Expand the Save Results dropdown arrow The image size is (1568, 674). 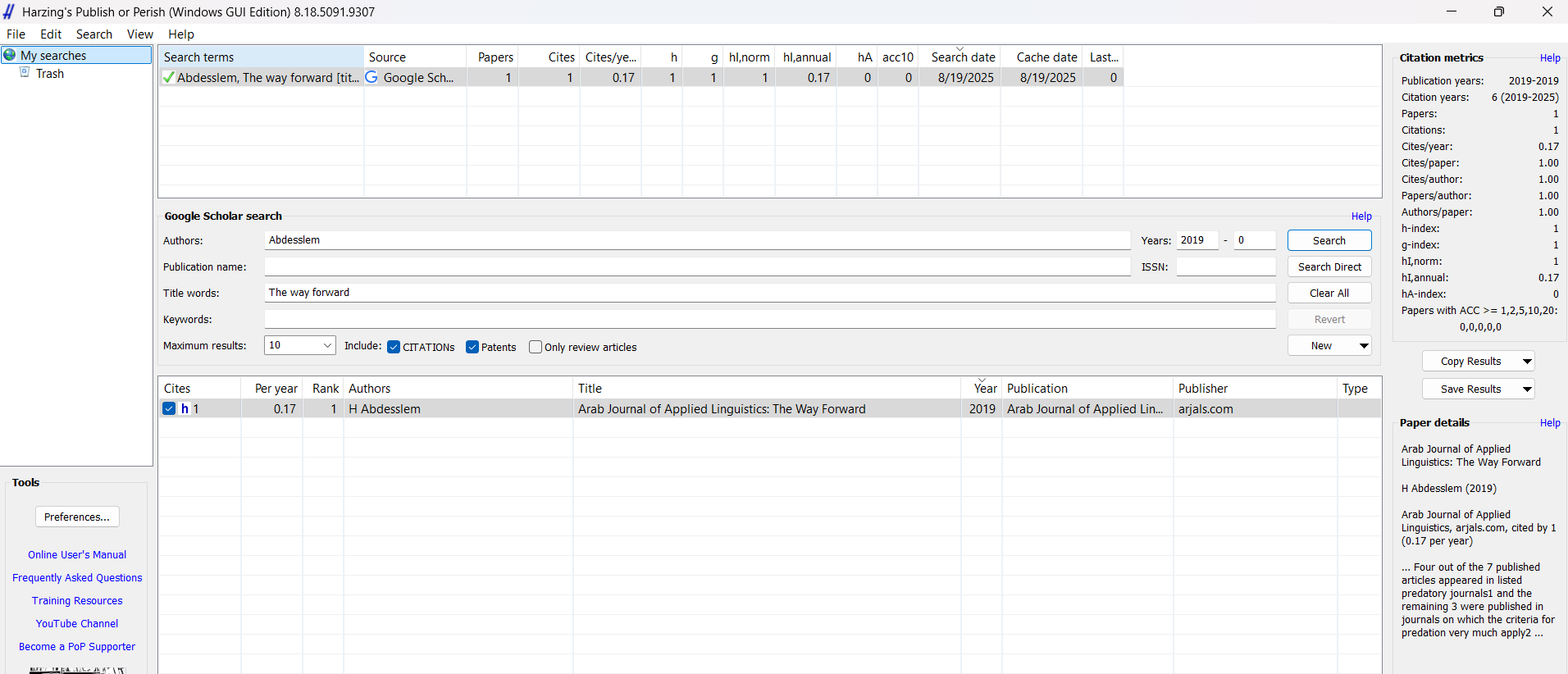[x=1527, y=389]
